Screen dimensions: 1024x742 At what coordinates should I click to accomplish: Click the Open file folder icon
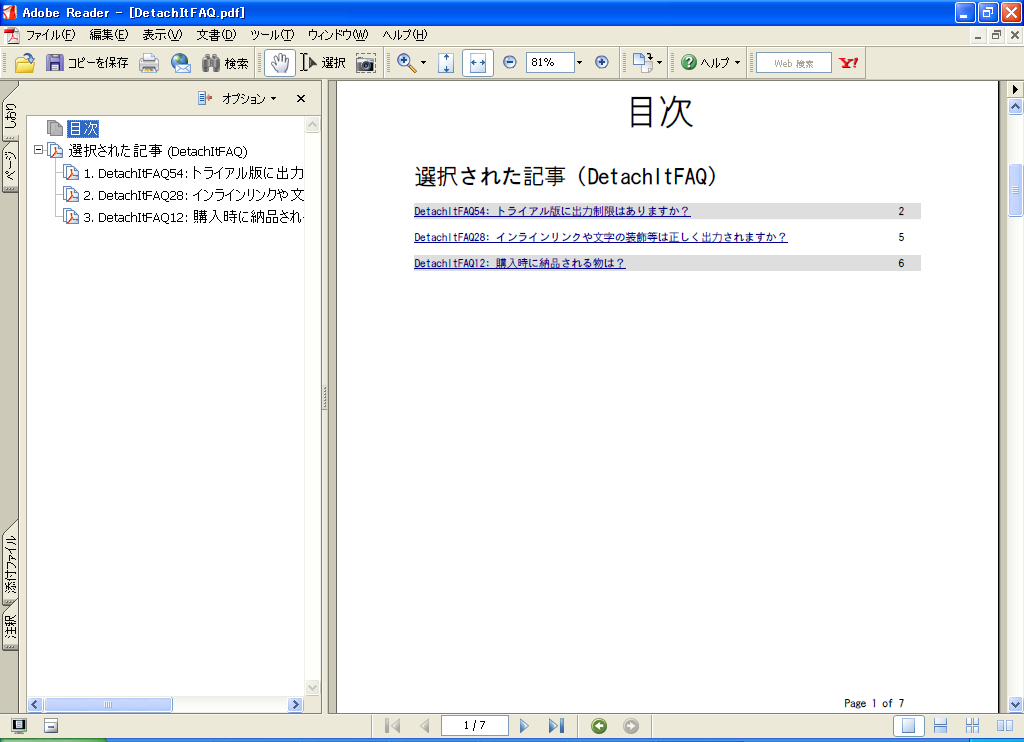(25, 63)
